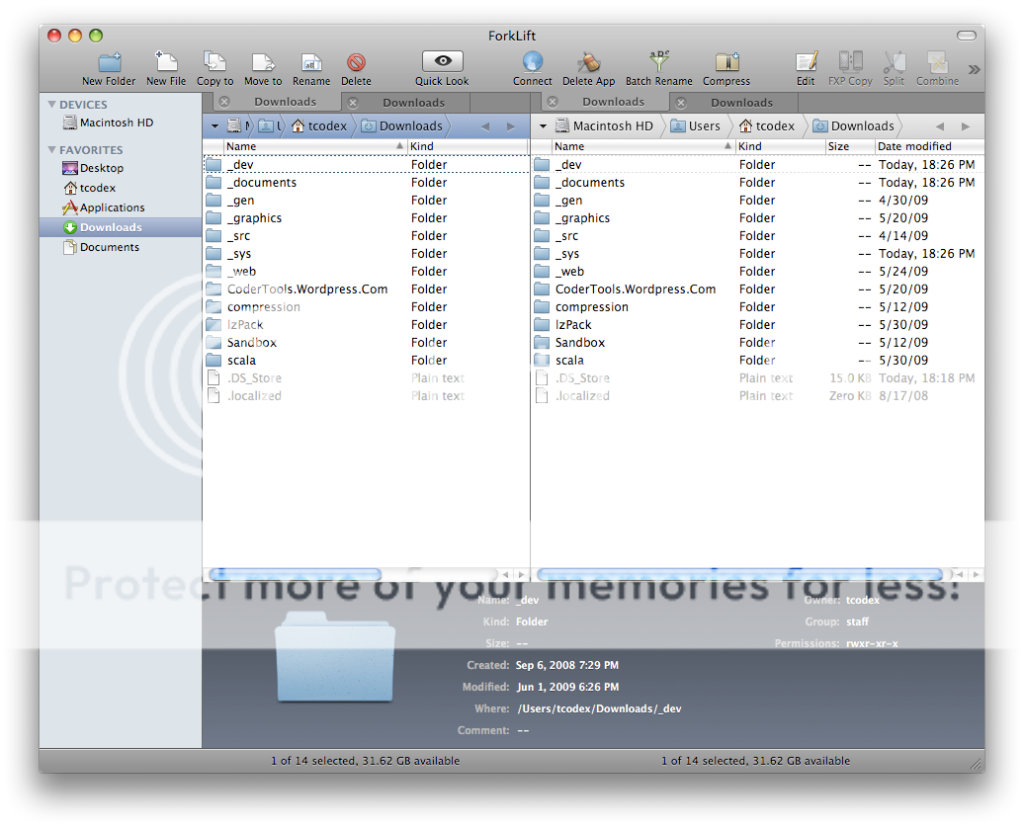Collapse the FAVORITES section

pos(52,150)
